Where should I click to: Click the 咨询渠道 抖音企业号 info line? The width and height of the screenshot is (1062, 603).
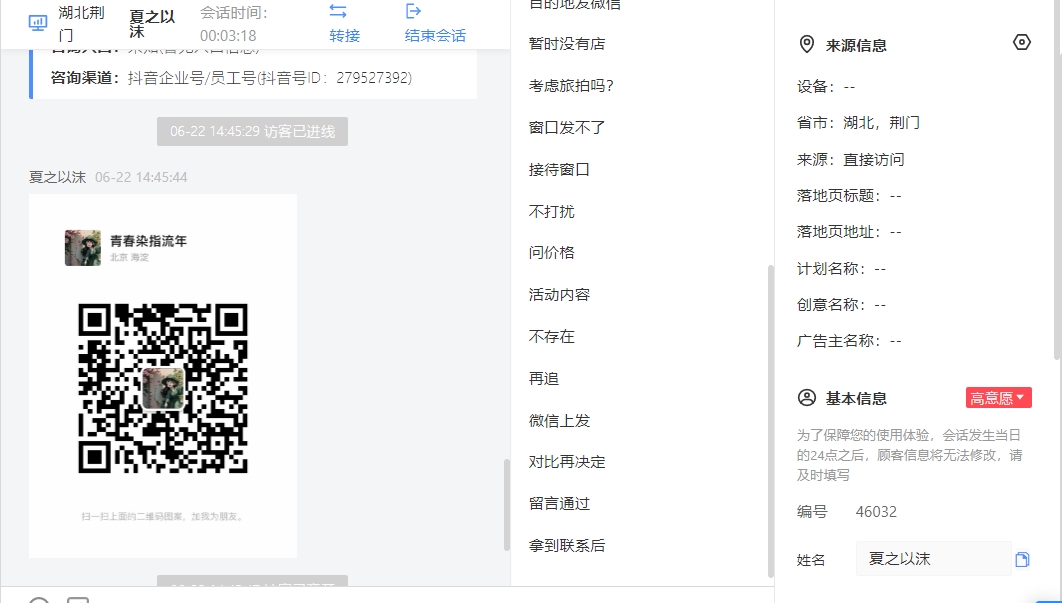(x=231, y=78)
